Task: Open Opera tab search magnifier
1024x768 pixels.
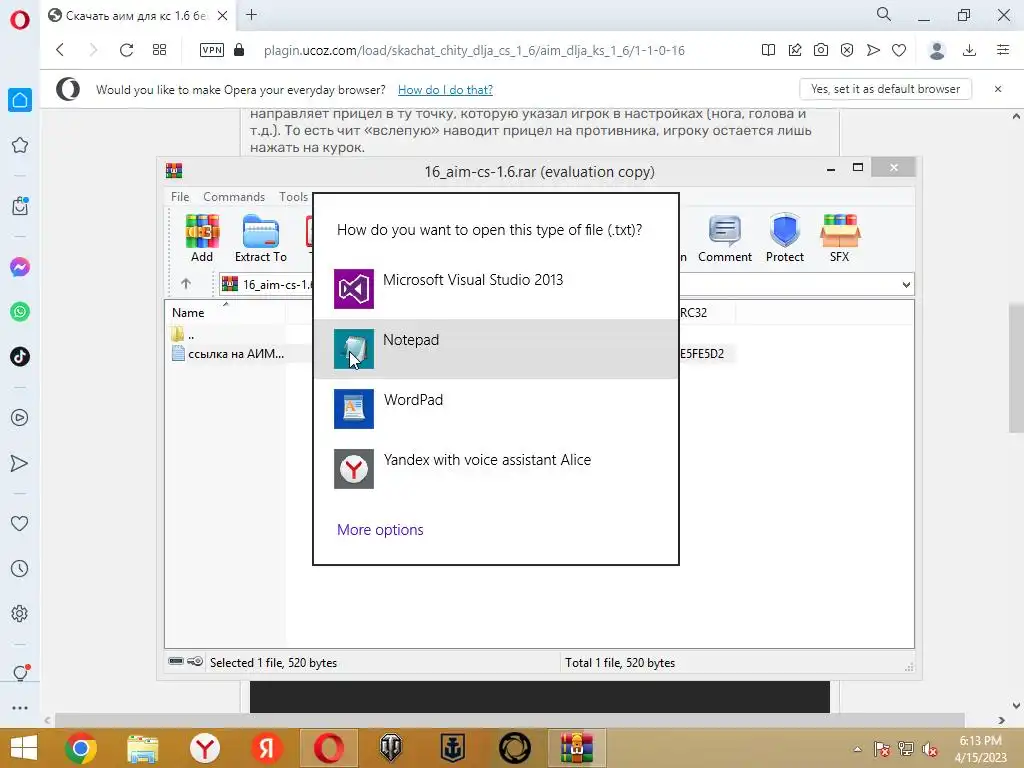Action: coord(884,14)
